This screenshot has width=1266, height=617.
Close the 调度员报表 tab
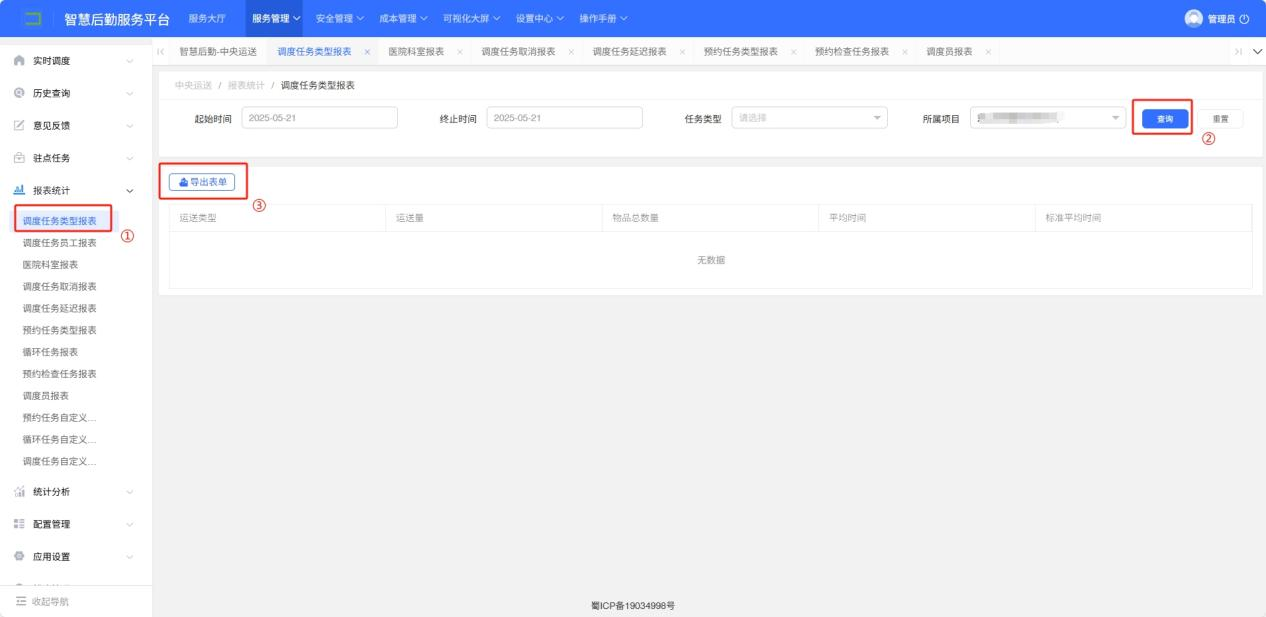click(x=988, y=51)
